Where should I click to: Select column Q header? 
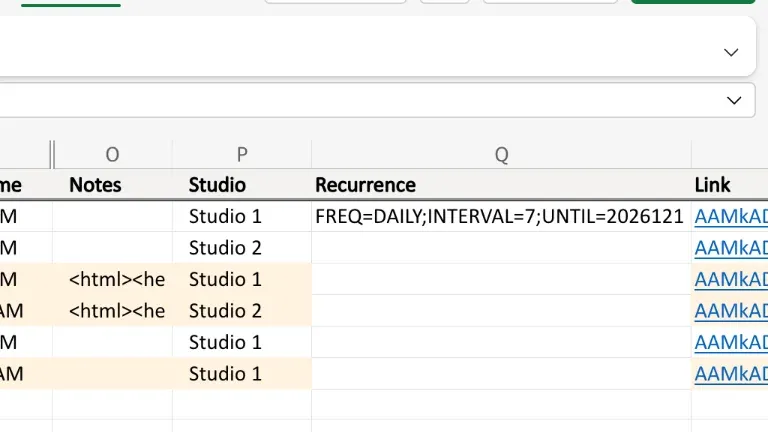[502, 154]
